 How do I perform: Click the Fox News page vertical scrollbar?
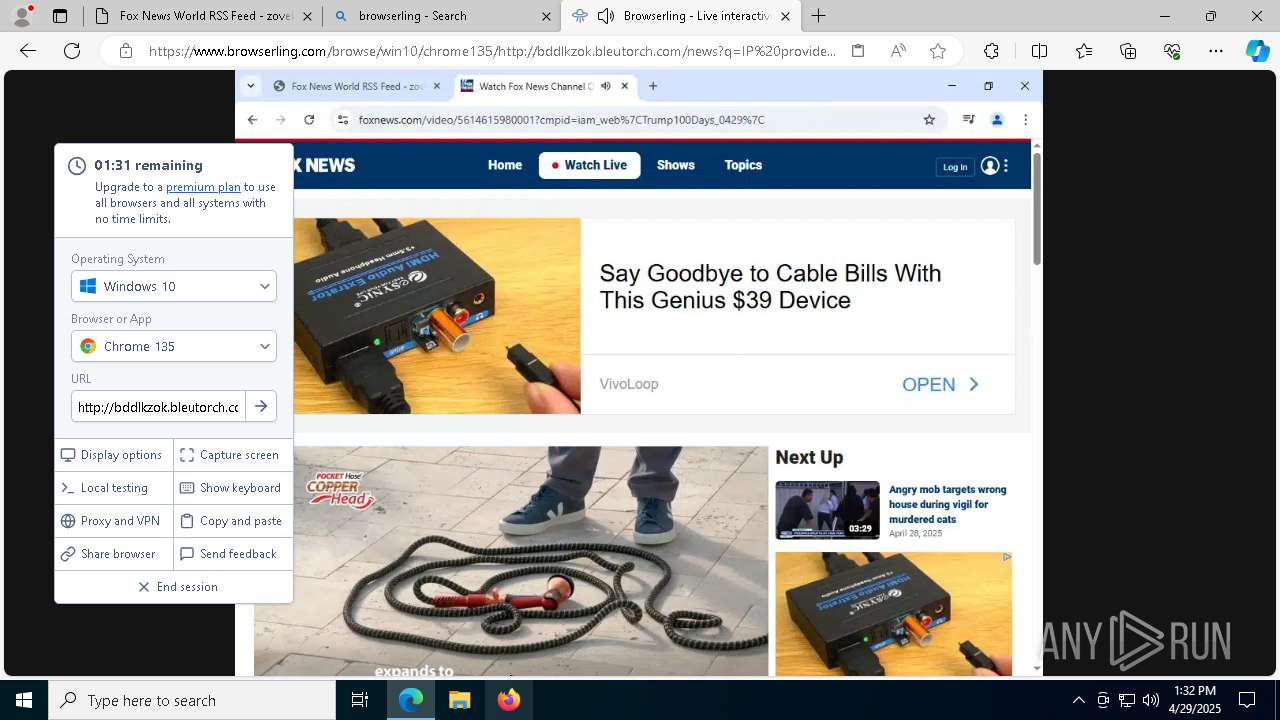click(1037, 210)
